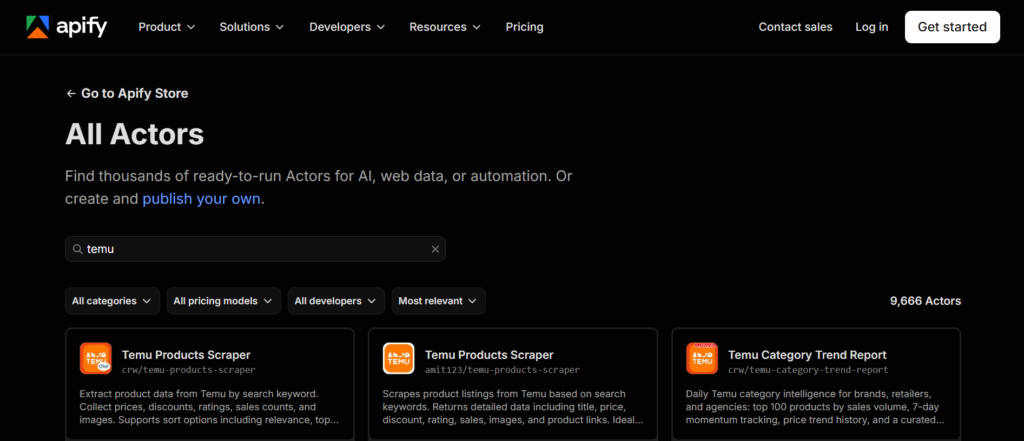Click description starting 'Daily Temu category'
Image resolution: width=1024 pixels, height=441 pixels.
click(x=815, y=407)
